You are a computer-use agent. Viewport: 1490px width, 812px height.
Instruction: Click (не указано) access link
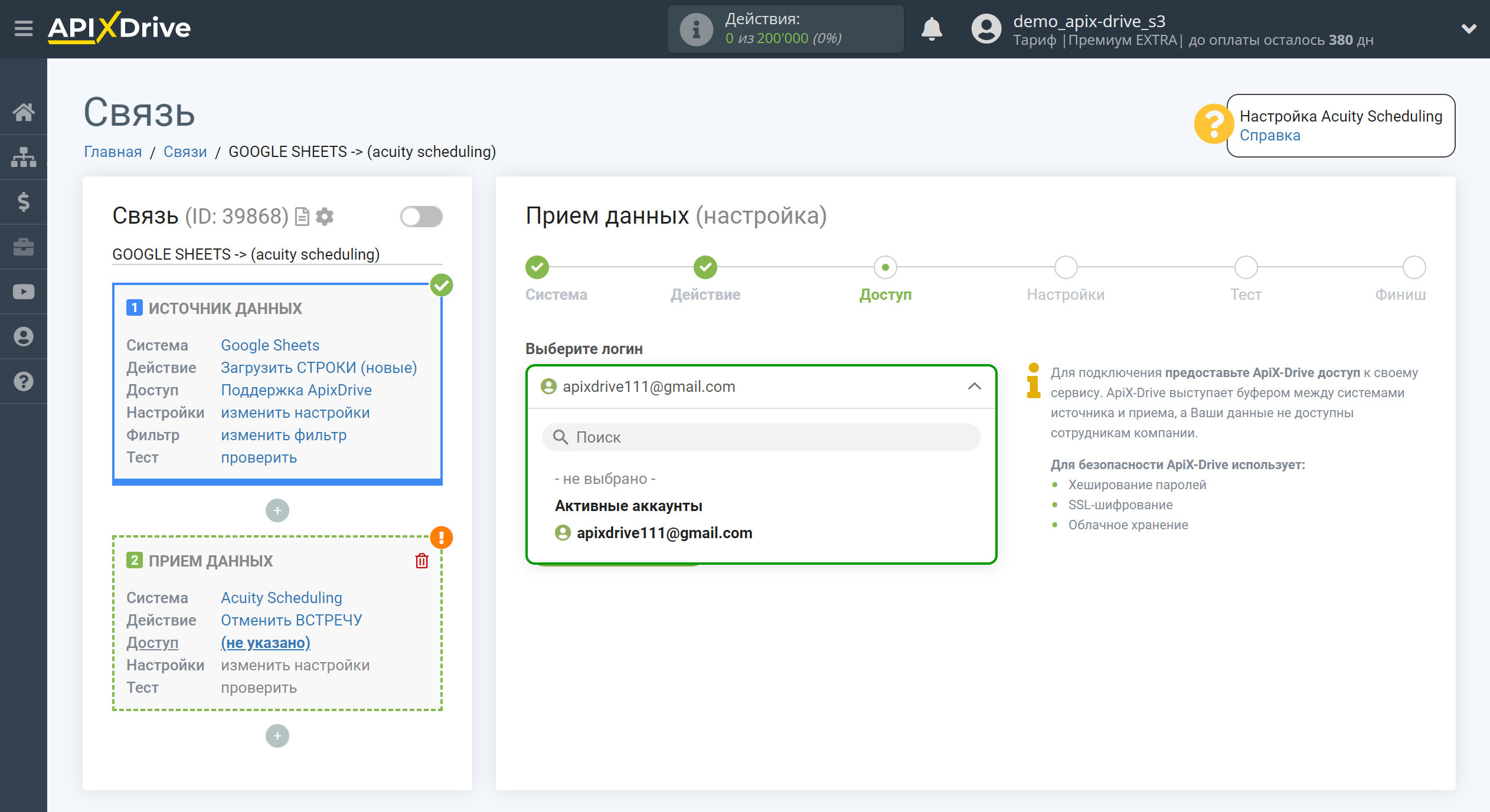[266, 643]
